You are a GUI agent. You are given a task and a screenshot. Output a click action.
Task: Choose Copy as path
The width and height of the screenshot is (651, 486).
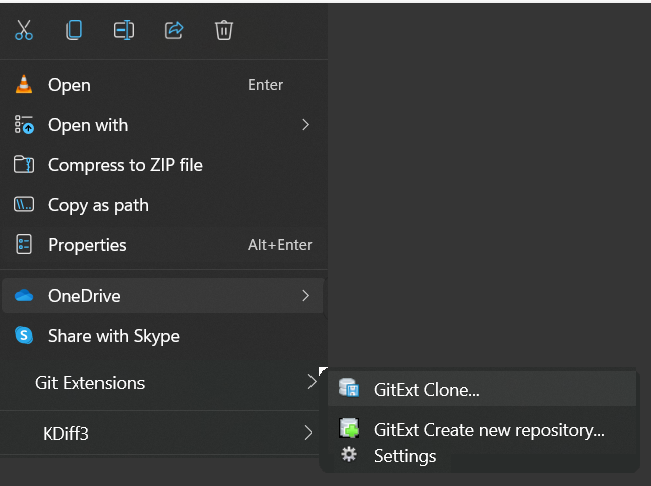click(98, 205)
